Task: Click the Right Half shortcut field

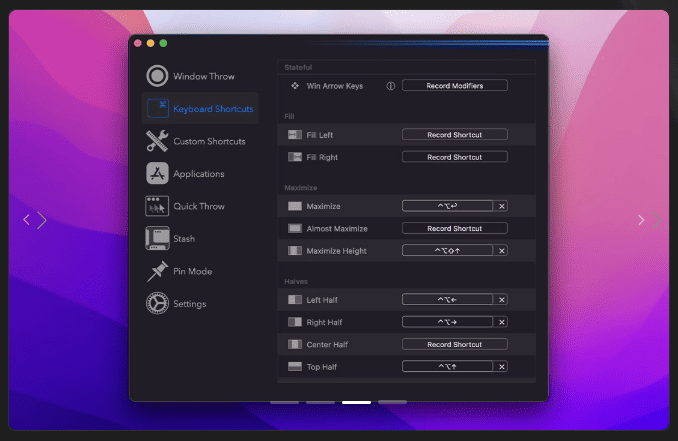Action: 448,322
